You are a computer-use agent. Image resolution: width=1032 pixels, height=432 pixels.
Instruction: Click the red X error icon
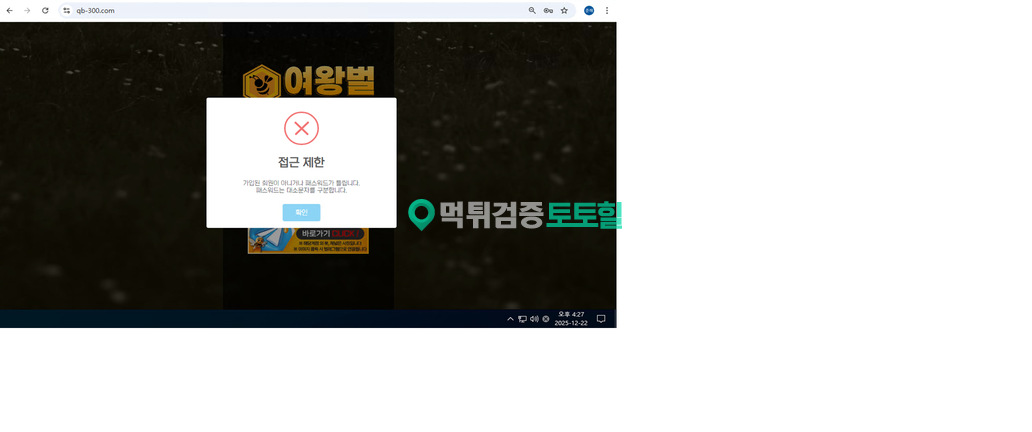[x=301, y=129]
